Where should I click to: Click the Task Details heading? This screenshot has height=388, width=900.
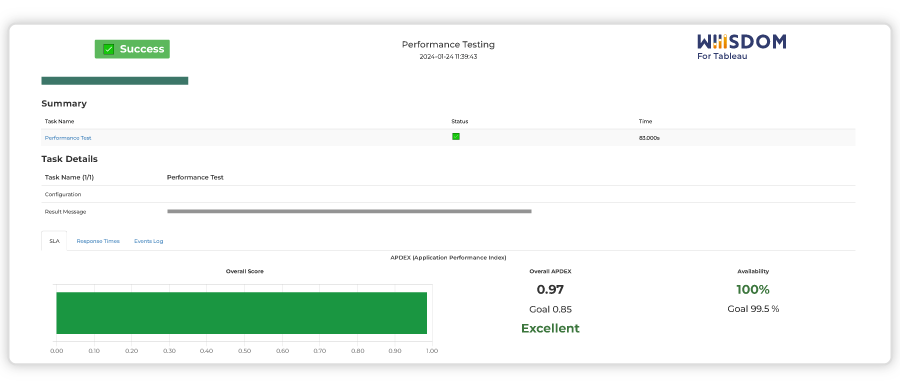tap(69, 159)
